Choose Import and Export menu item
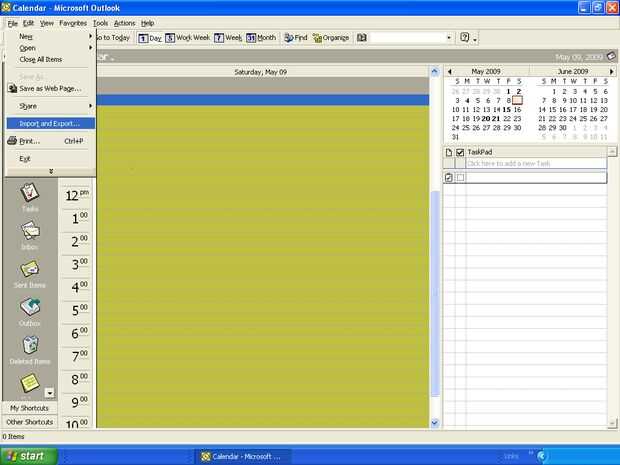The width and height of the screenshot is (620, 465). (x=51, y=124)
